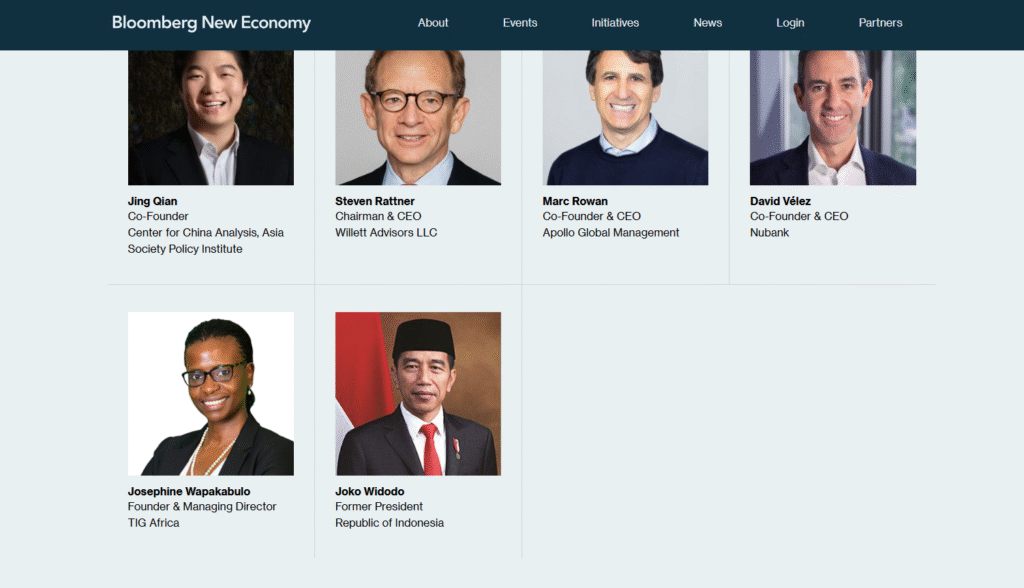
Task: Click the Josephine Wapakabulo name heading
Action: (x=189, y=491)
